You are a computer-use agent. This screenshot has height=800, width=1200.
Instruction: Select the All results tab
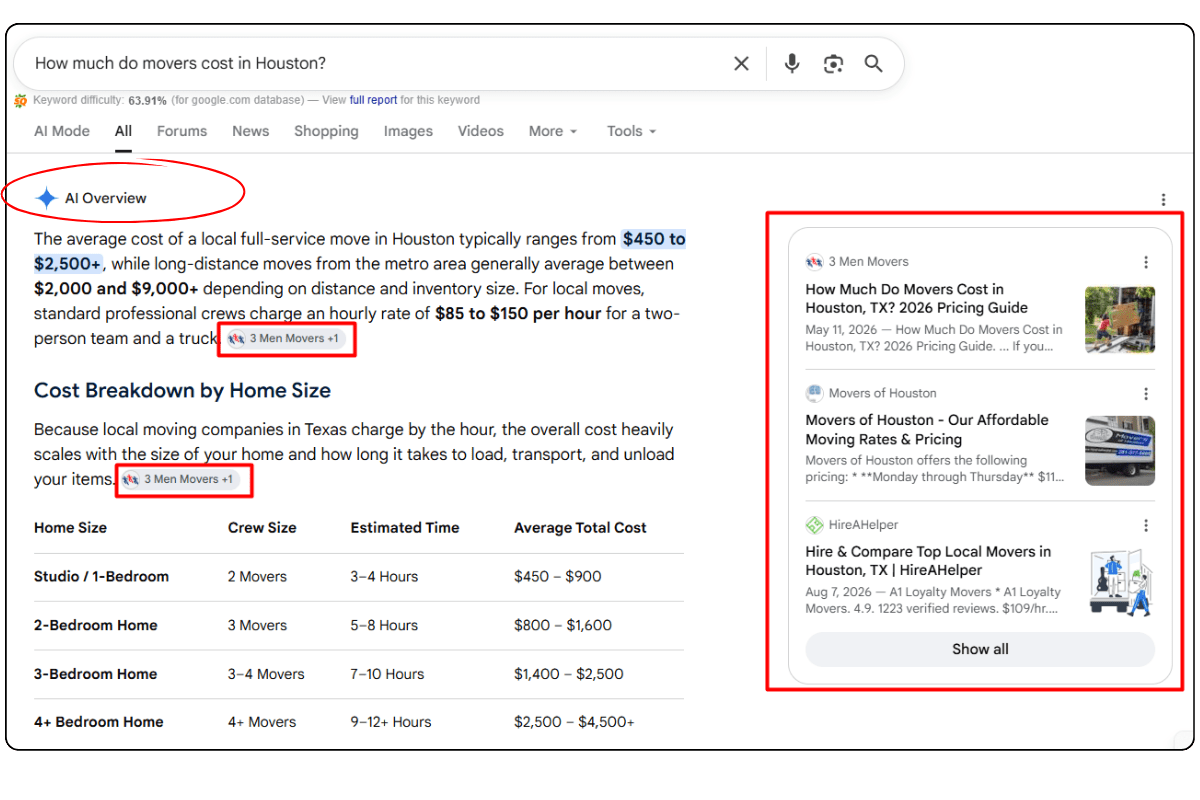(123, 131)
